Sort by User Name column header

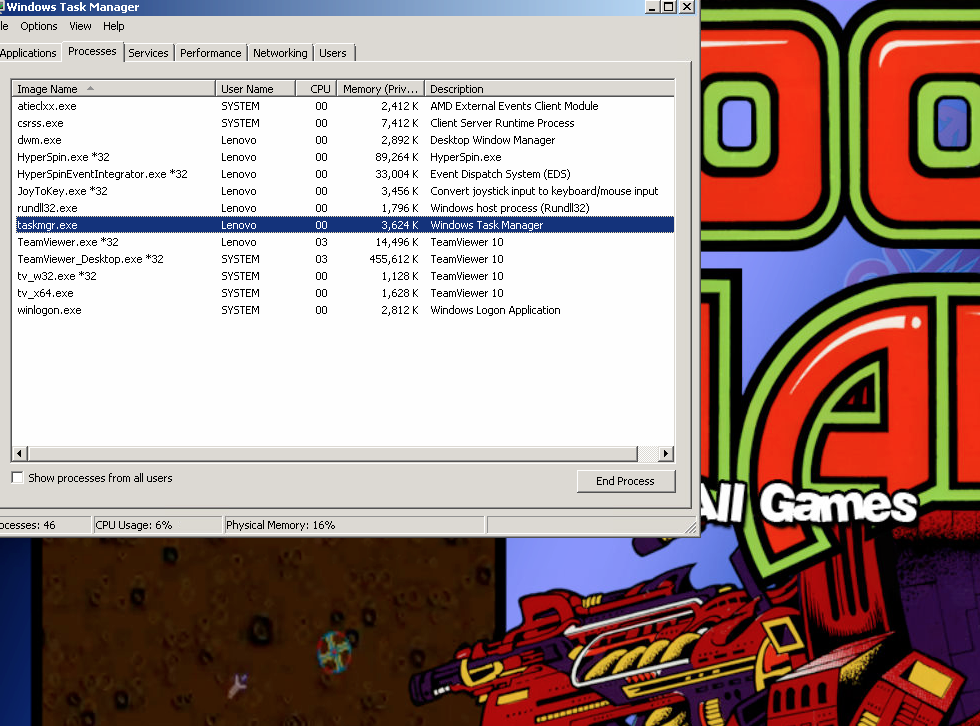point(255,89)
